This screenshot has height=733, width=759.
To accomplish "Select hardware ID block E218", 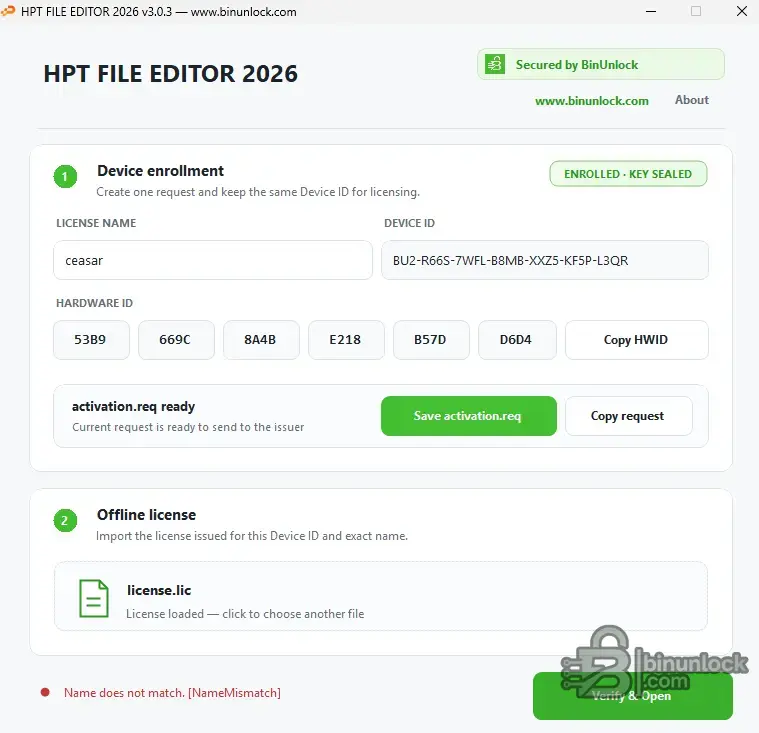I will tap(346, 340).
